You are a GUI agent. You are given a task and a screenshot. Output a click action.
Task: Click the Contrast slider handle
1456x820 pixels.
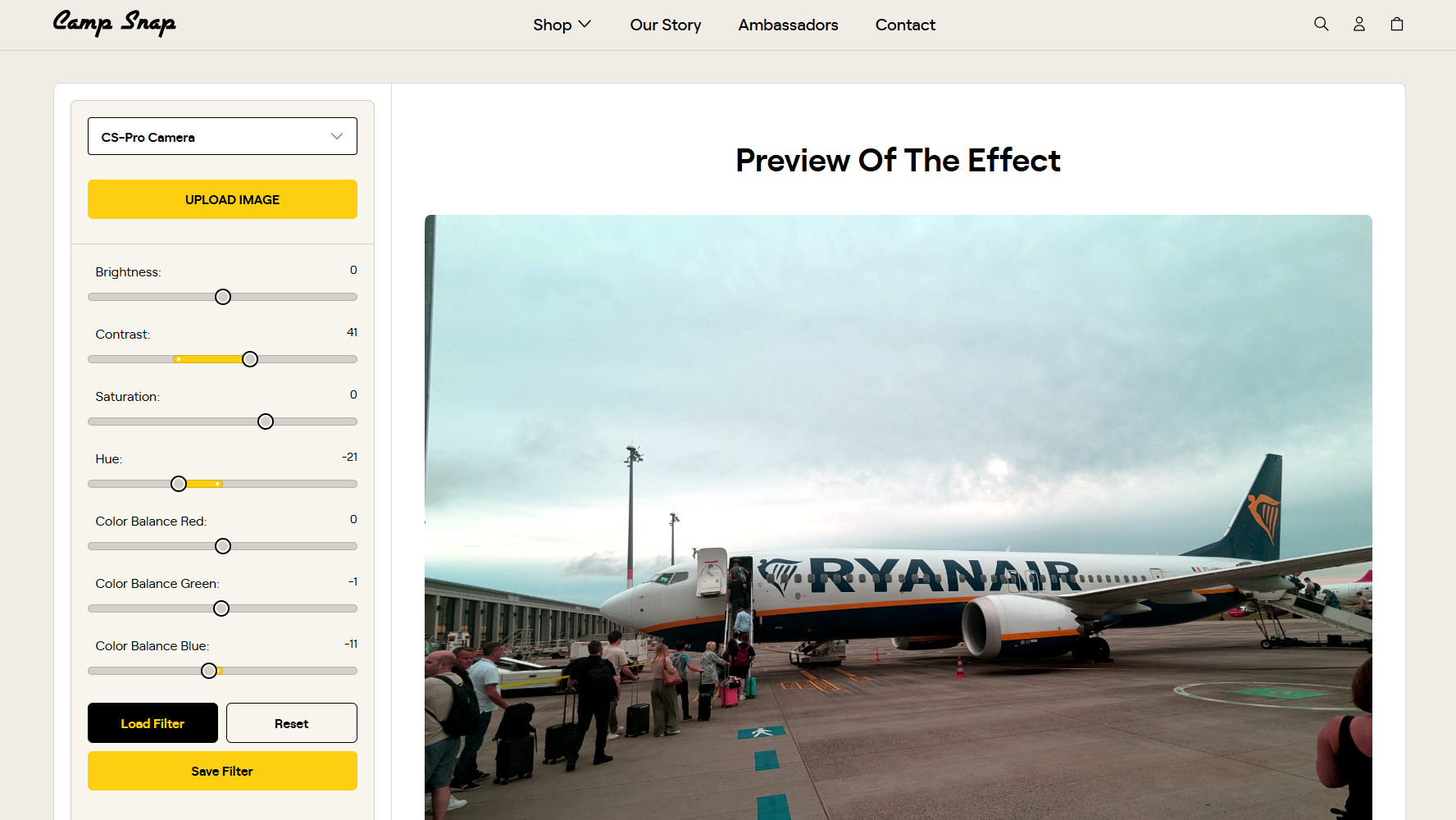pyautogui.click(x=250, y=359)
